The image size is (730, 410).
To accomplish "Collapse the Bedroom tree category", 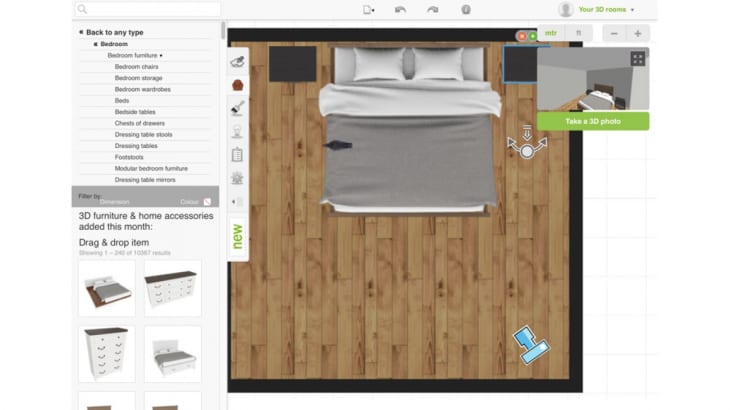I will pyautogui.click(x=96, y=44).
